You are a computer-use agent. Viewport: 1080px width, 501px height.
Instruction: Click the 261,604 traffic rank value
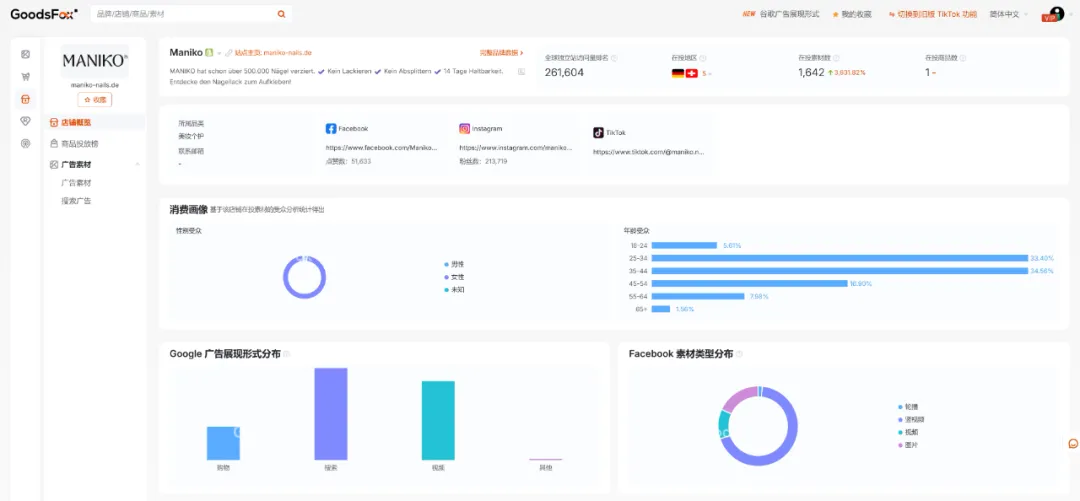[564, 72]
